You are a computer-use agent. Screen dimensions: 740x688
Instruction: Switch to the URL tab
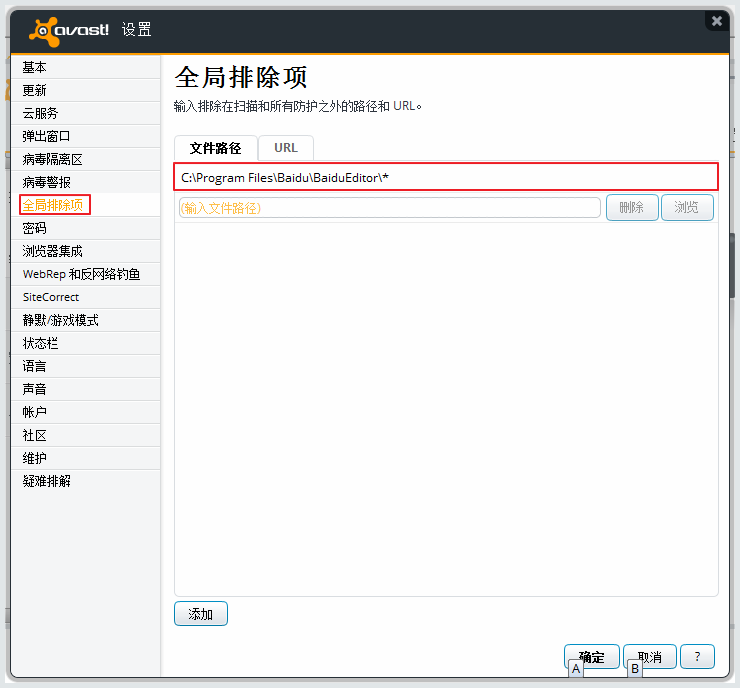click(x=286, y=148)
